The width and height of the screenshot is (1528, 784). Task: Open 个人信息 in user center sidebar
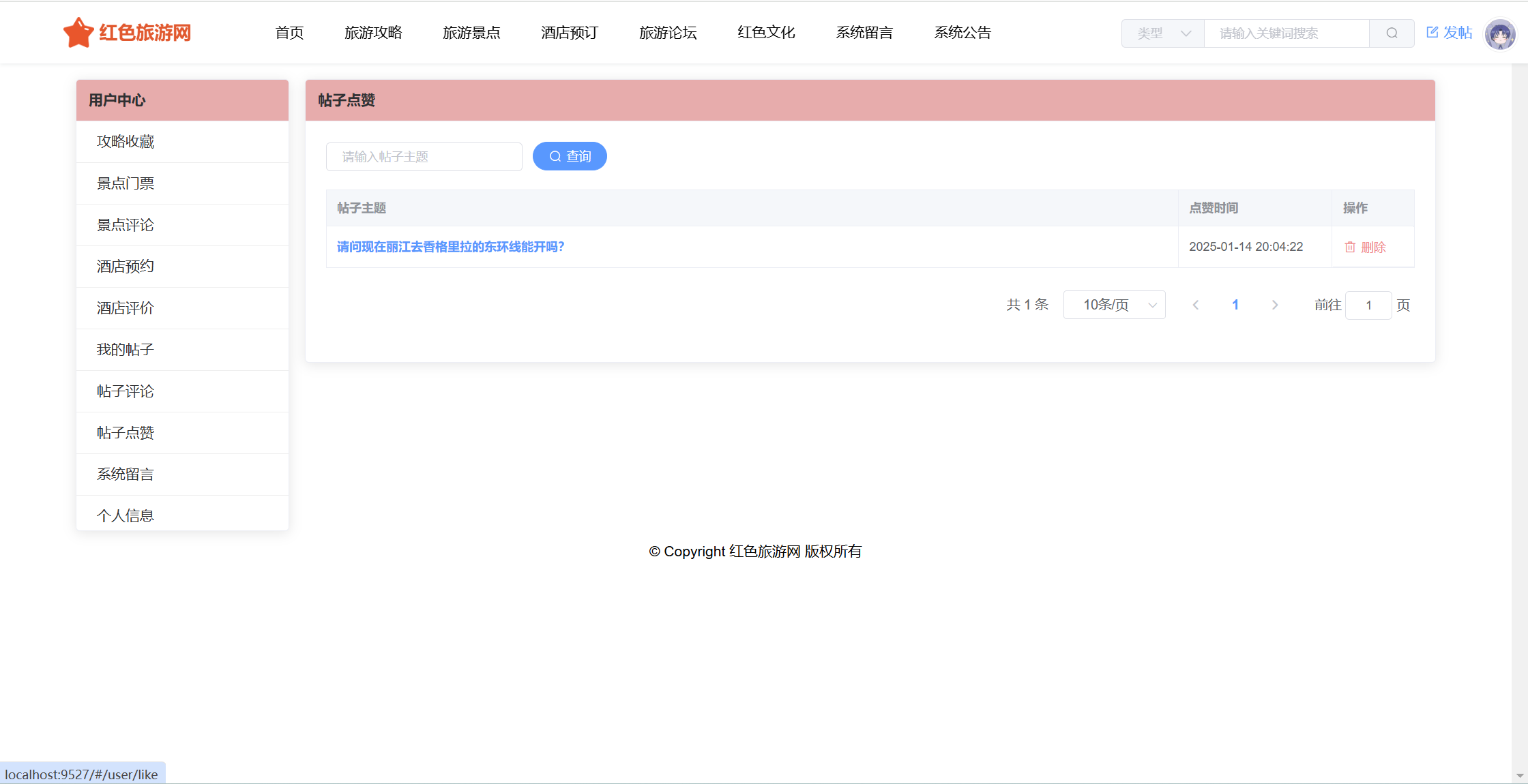[126, 515]
